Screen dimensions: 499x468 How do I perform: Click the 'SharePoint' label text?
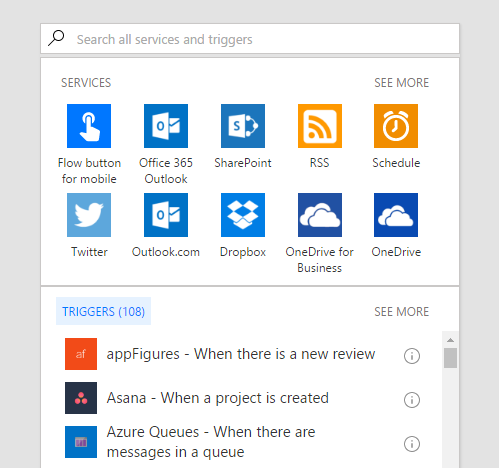point(243,163)
